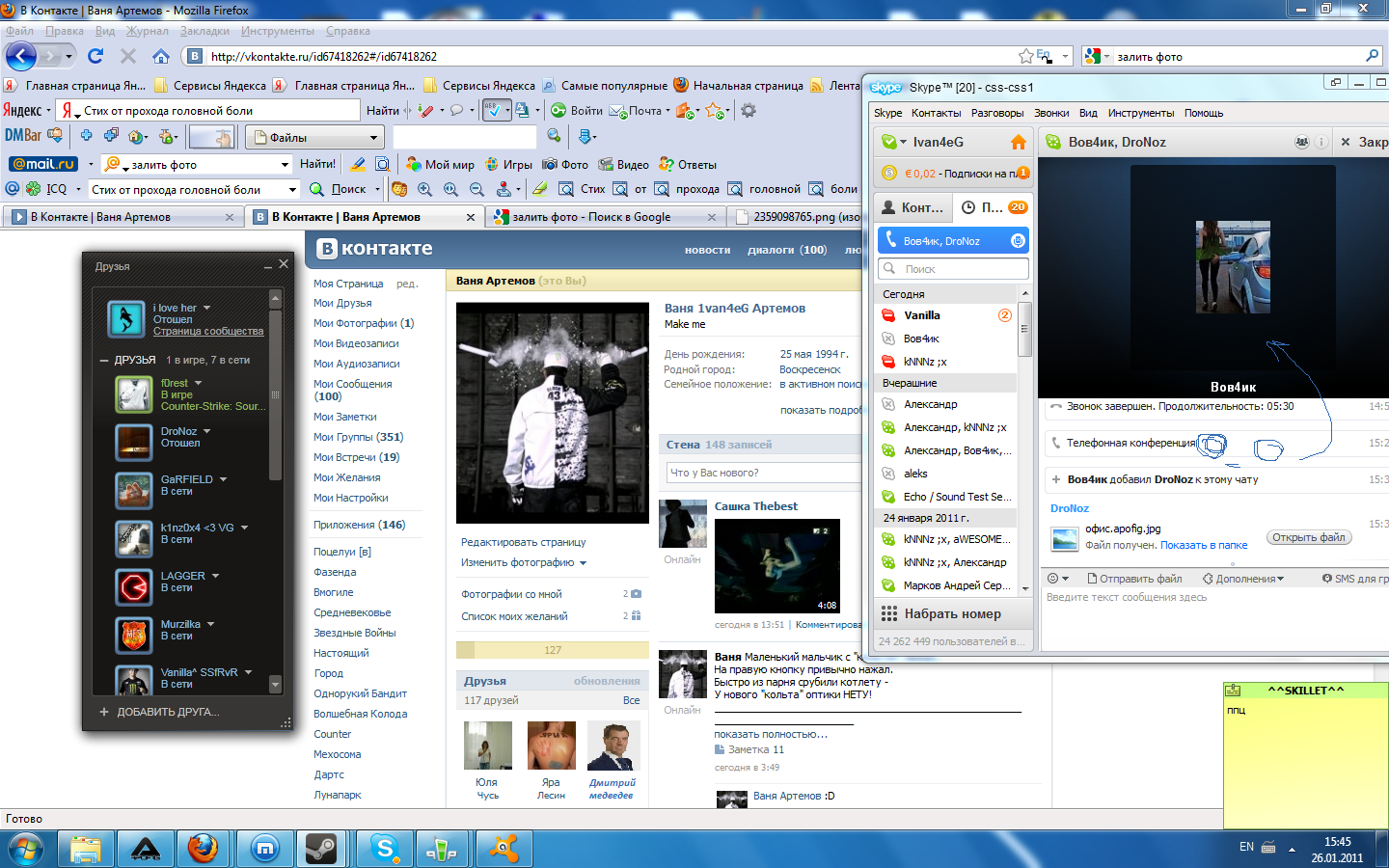Switch to залить фото Google search tab

606,217
